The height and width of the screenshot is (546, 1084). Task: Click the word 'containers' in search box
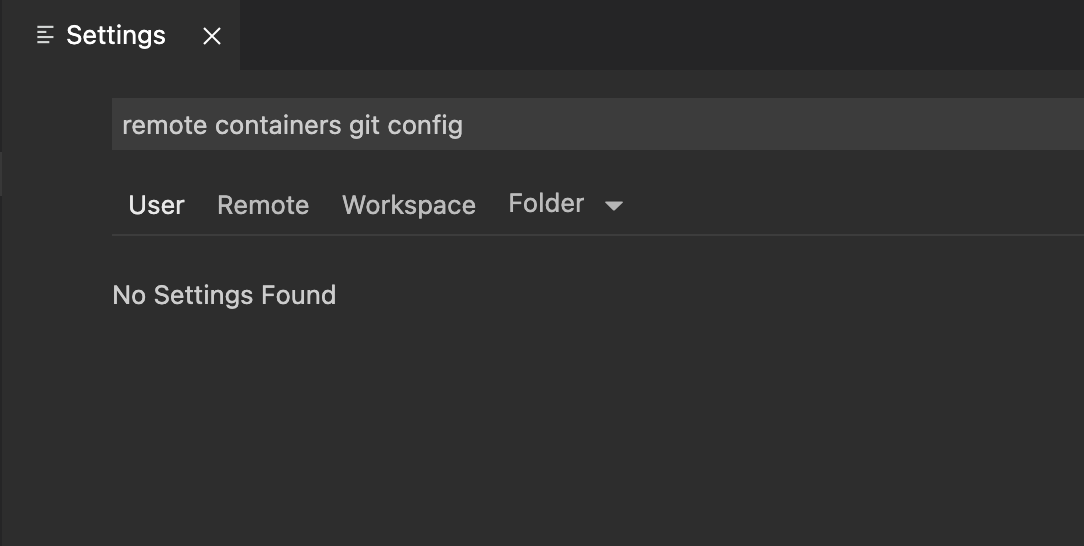(278, 126)
